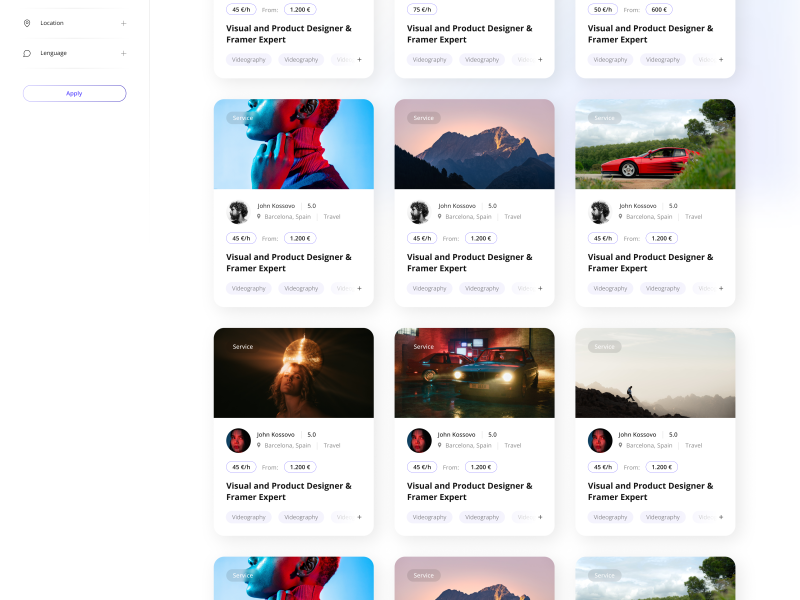Click the 45 €/h pill on the mountain card

point(422,238)
